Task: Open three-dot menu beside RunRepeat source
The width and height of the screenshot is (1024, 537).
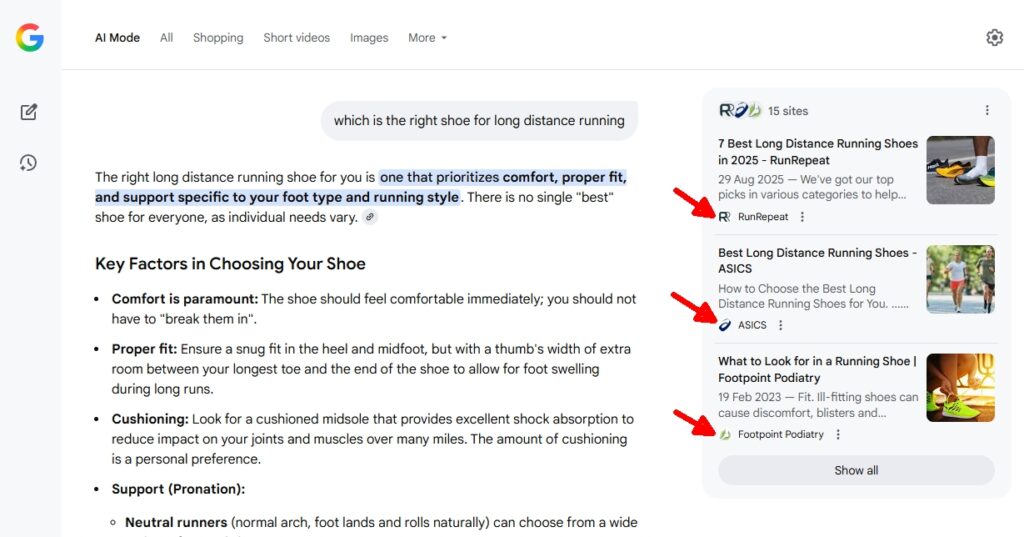Action: point(802,217)
